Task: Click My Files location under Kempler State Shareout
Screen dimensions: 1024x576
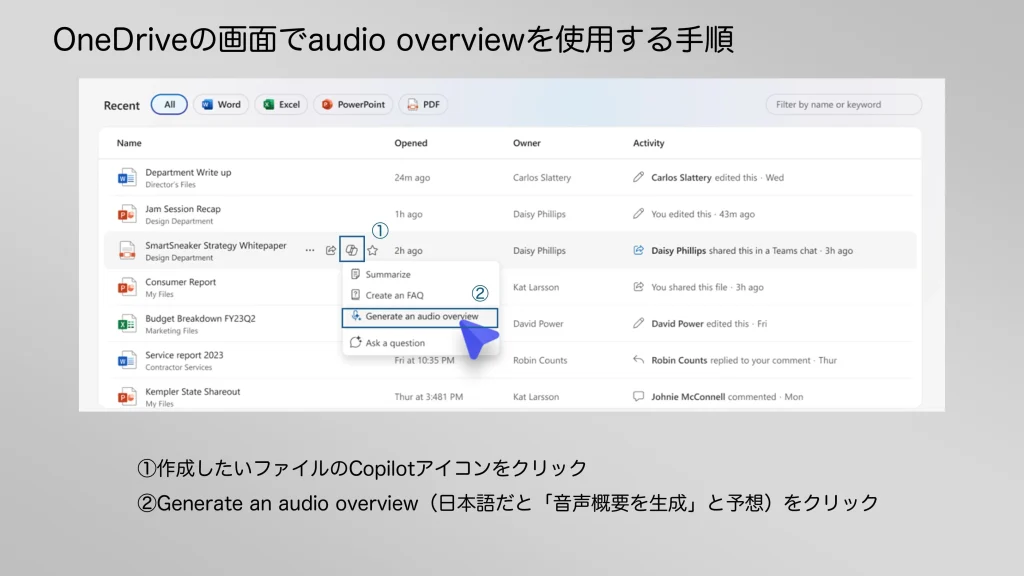Action: [159, 404]
